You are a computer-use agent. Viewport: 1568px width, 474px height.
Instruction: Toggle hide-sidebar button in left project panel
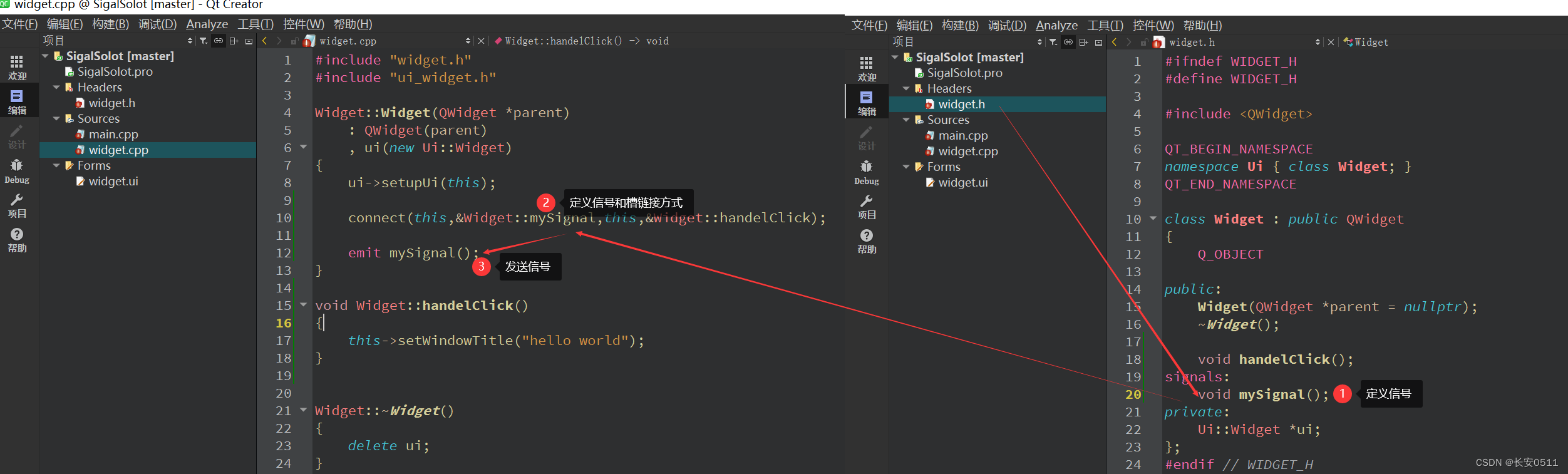[x=249, y=41]
